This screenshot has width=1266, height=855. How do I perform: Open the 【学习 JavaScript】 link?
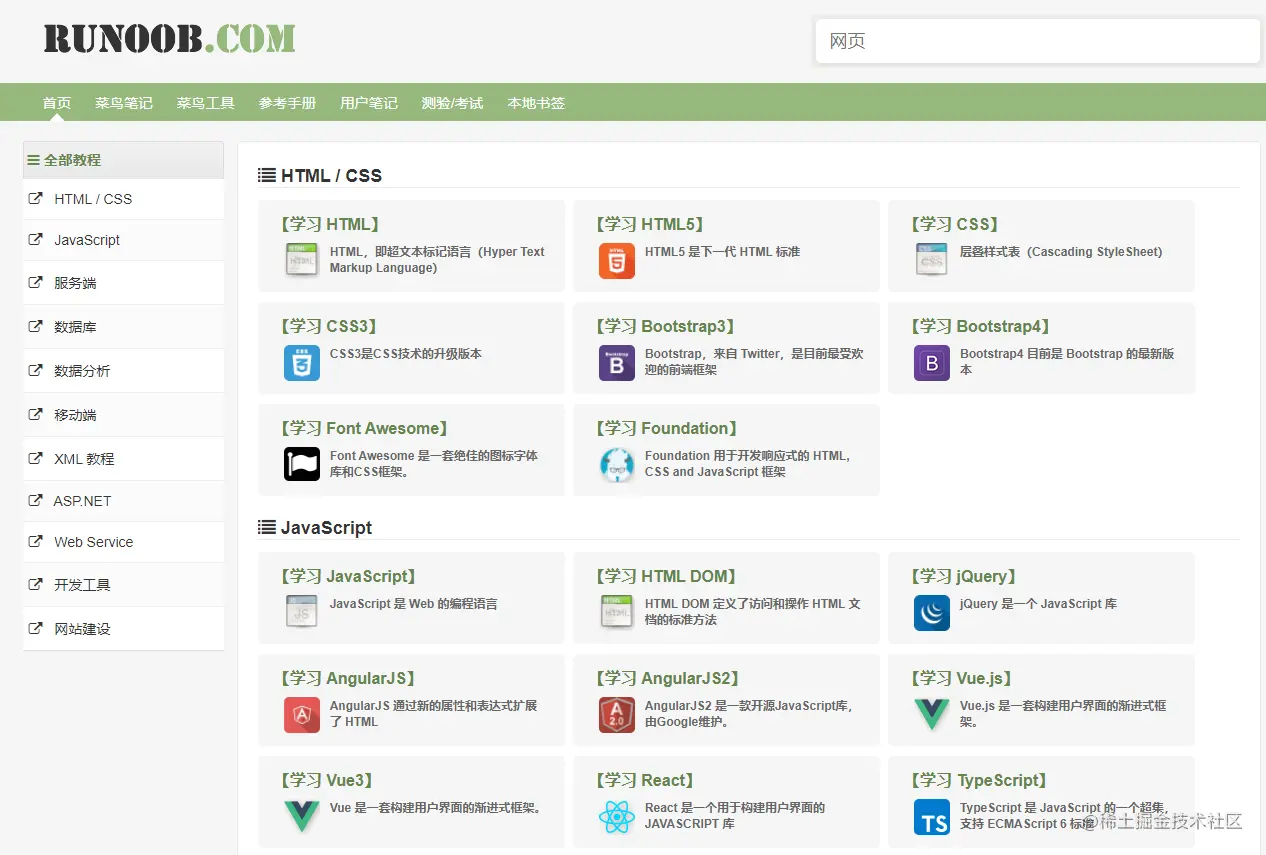point(348,576)
